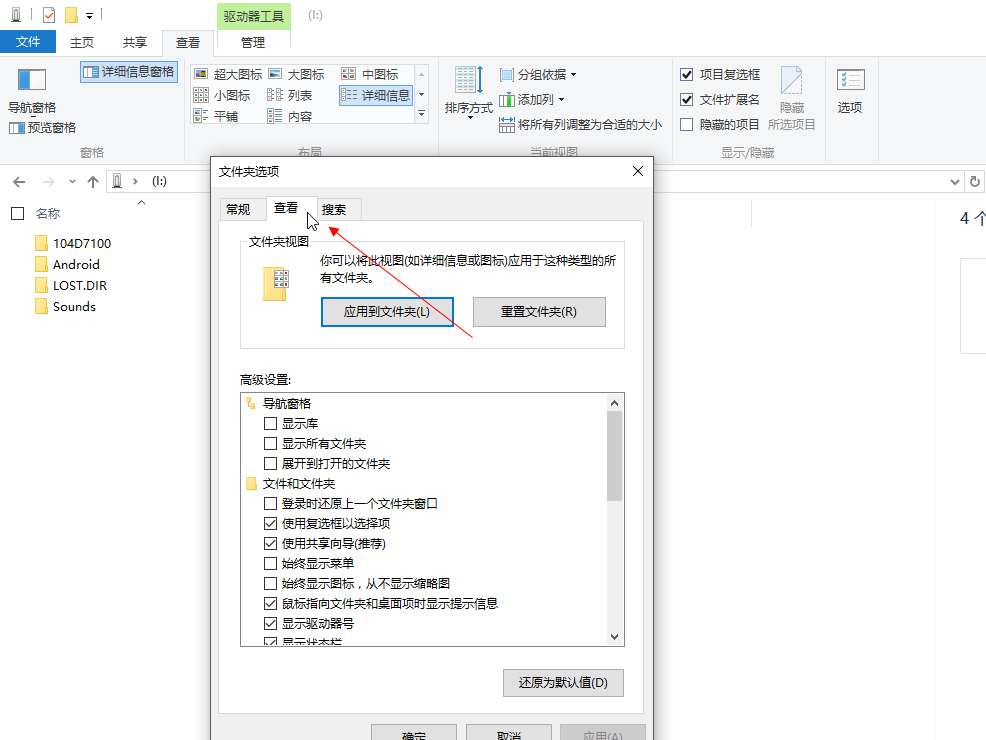Check Restore previous folder windows at logon (登录时还原上一个文件夹窗口)
Image resolution: width=986 pixels, height=740 pixels.
[270, 504]
